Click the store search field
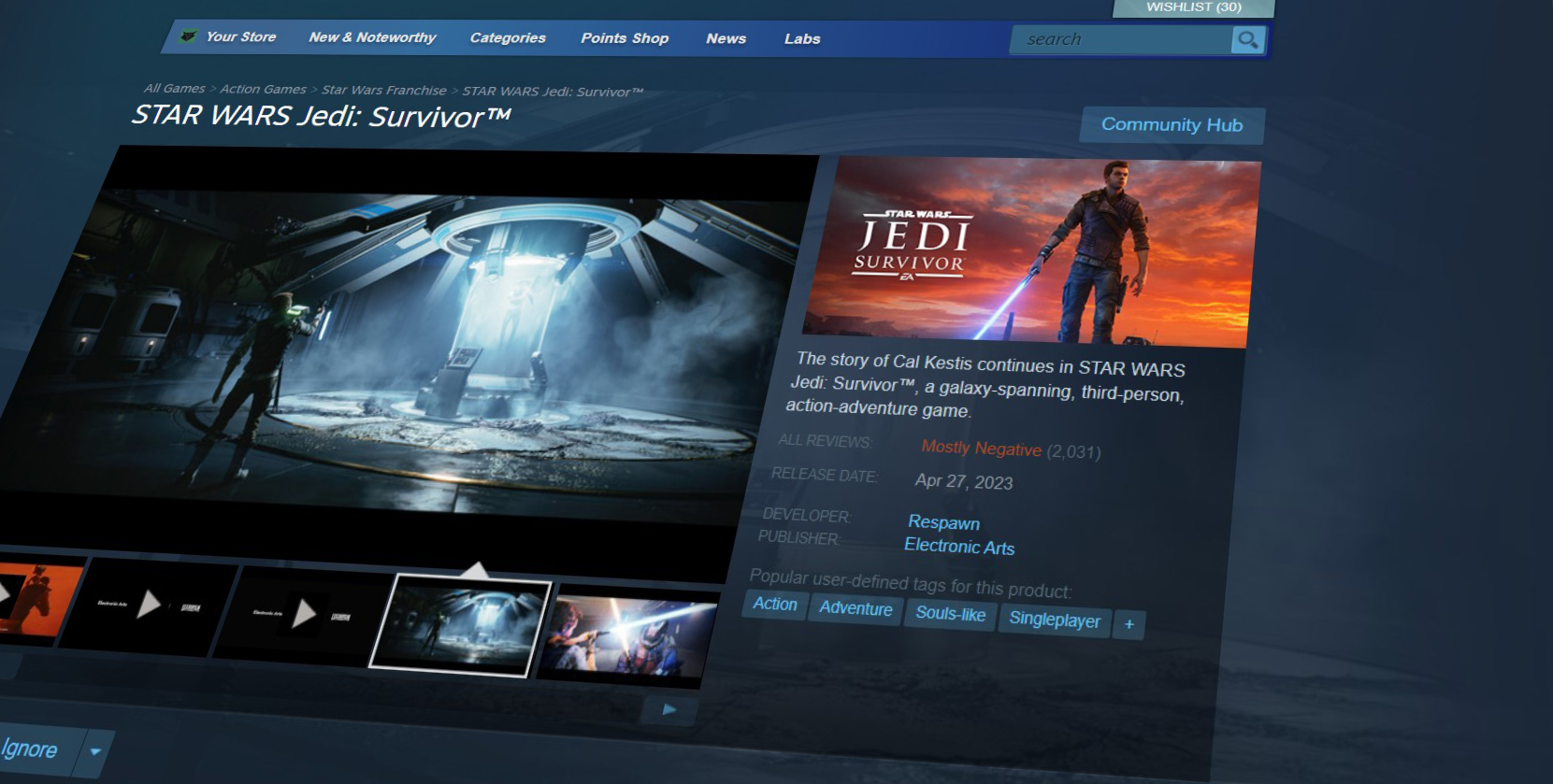This screenshot has height=784, width=1553. pyautogui.click(x=1120, y=39)
